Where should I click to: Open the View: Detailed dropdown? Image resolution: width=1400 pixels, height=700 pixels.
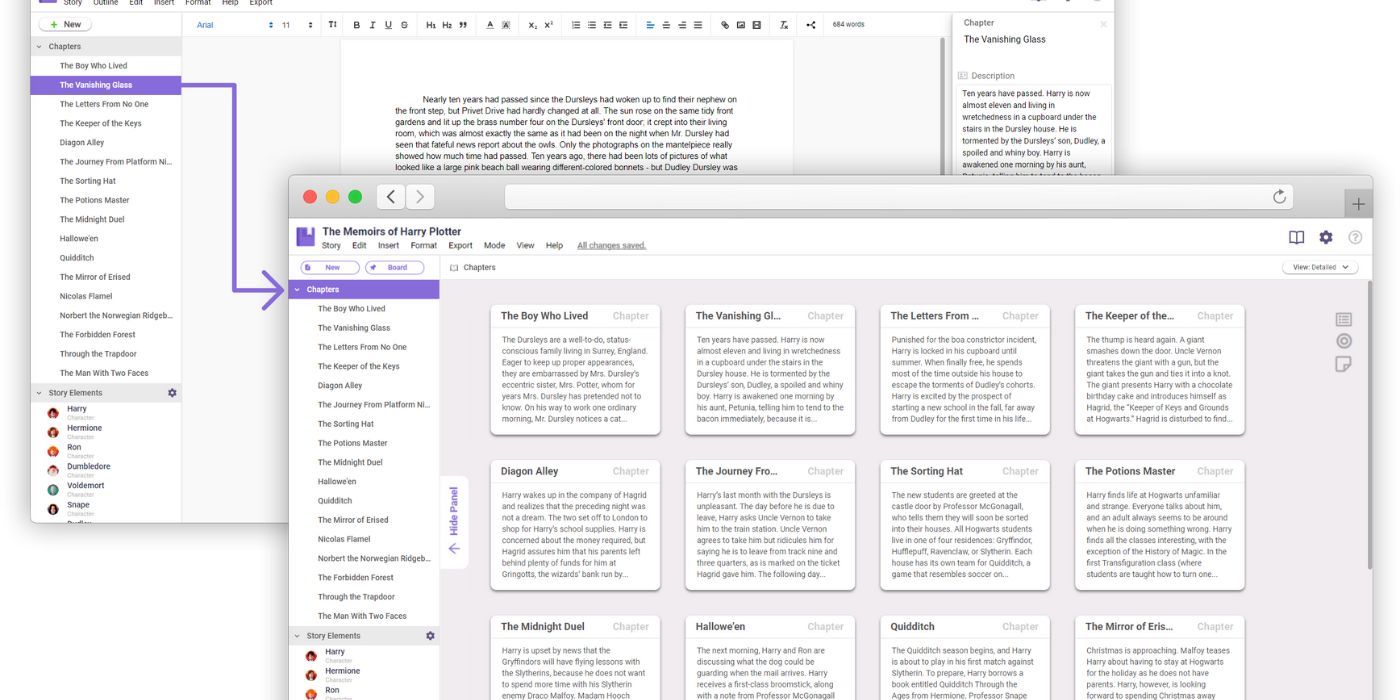pos(1319,268)
